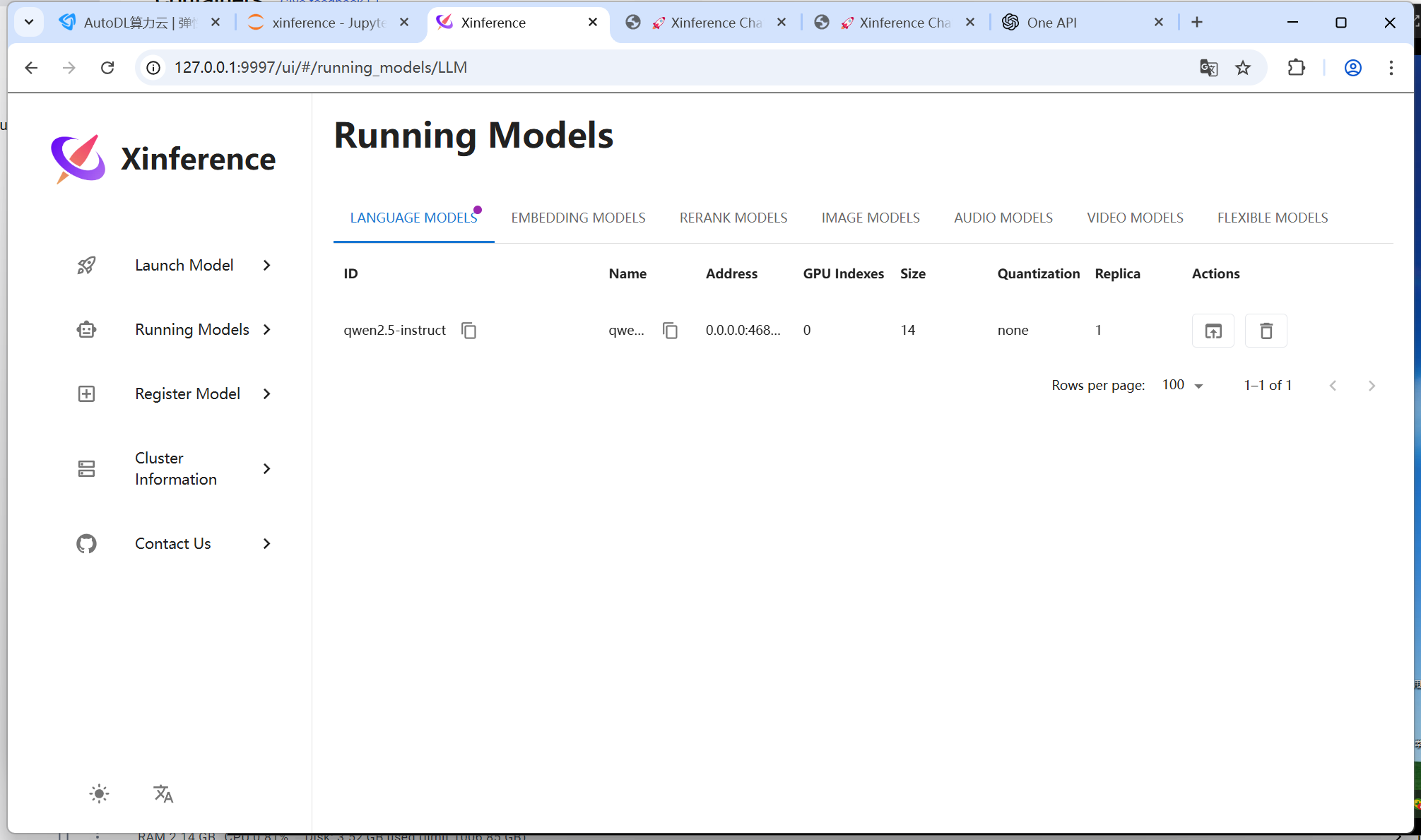Image resolution: width=1421 pixels, height=840 pixels.
Task: Copy the qwen2.5-instruct model ID
Action: [468, 331]
